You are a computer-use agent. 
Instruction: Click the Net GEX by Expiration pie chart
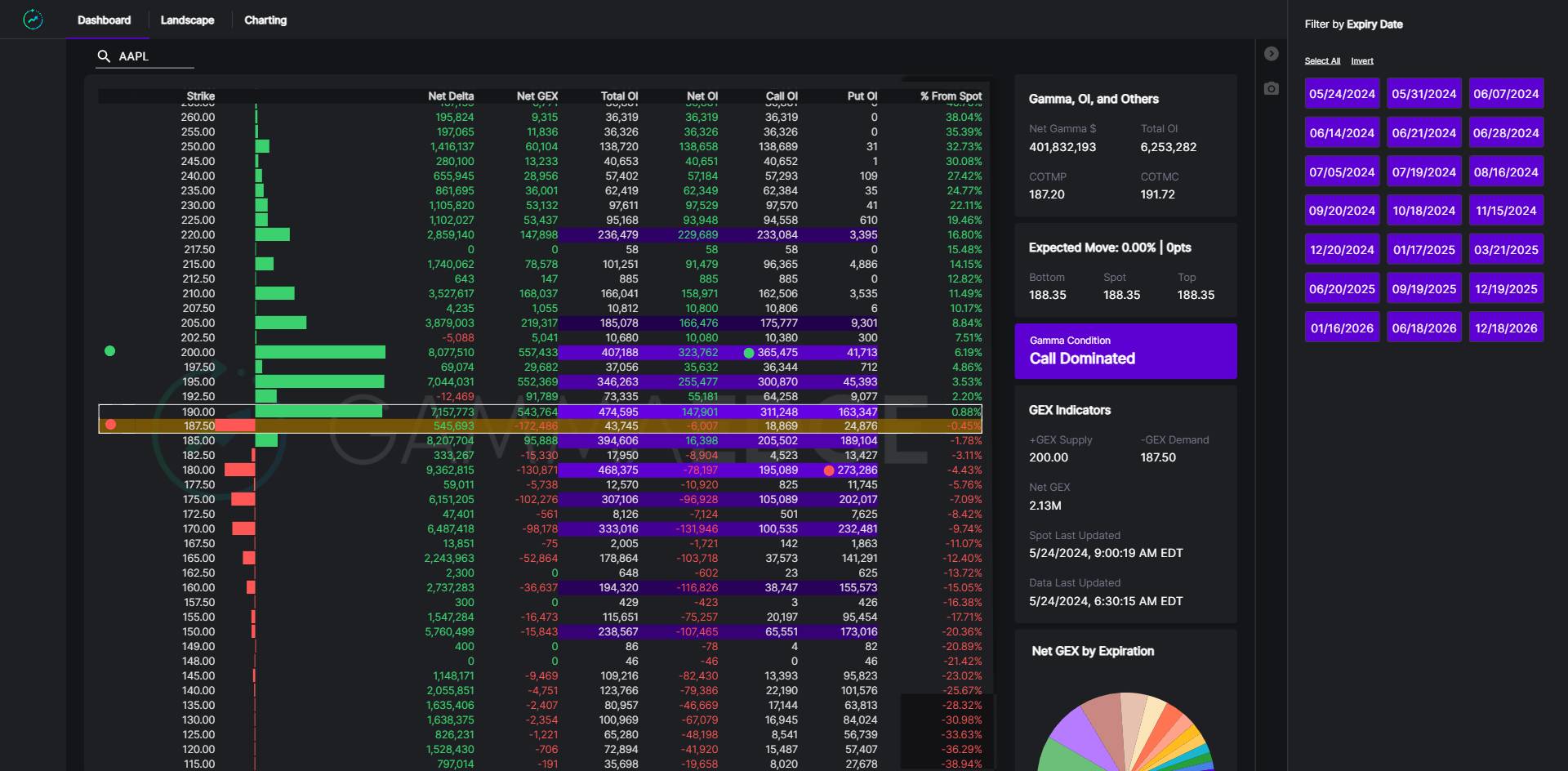click(x=1125, y=735)
